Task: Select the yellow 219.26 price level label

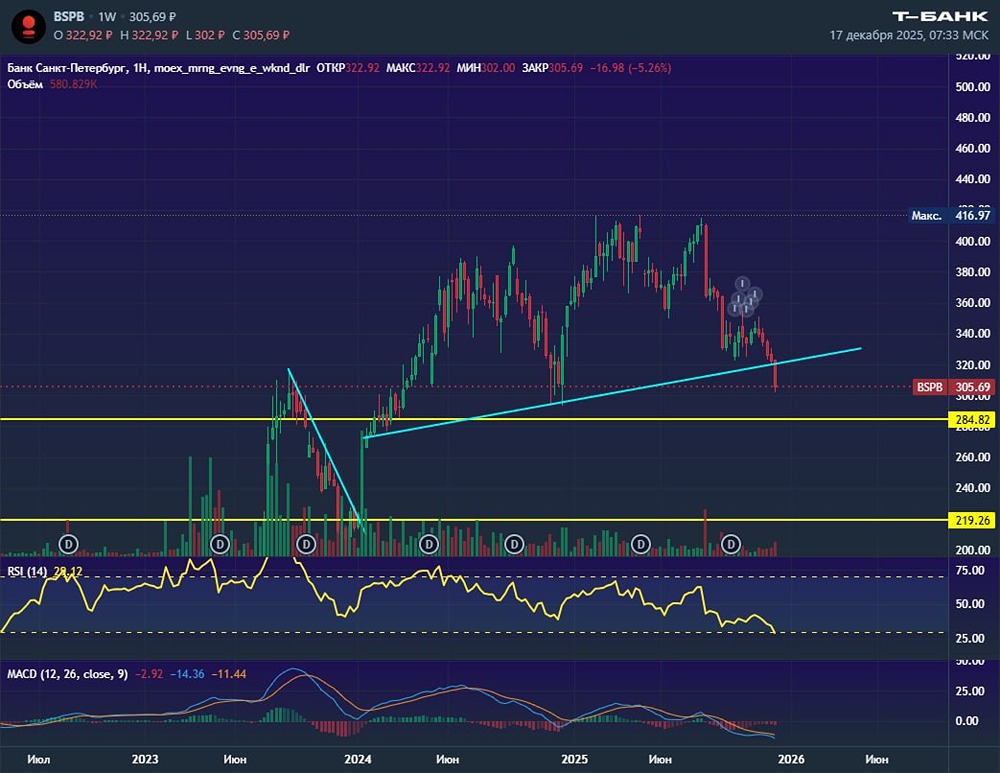Action: click(x=969, y=521)
